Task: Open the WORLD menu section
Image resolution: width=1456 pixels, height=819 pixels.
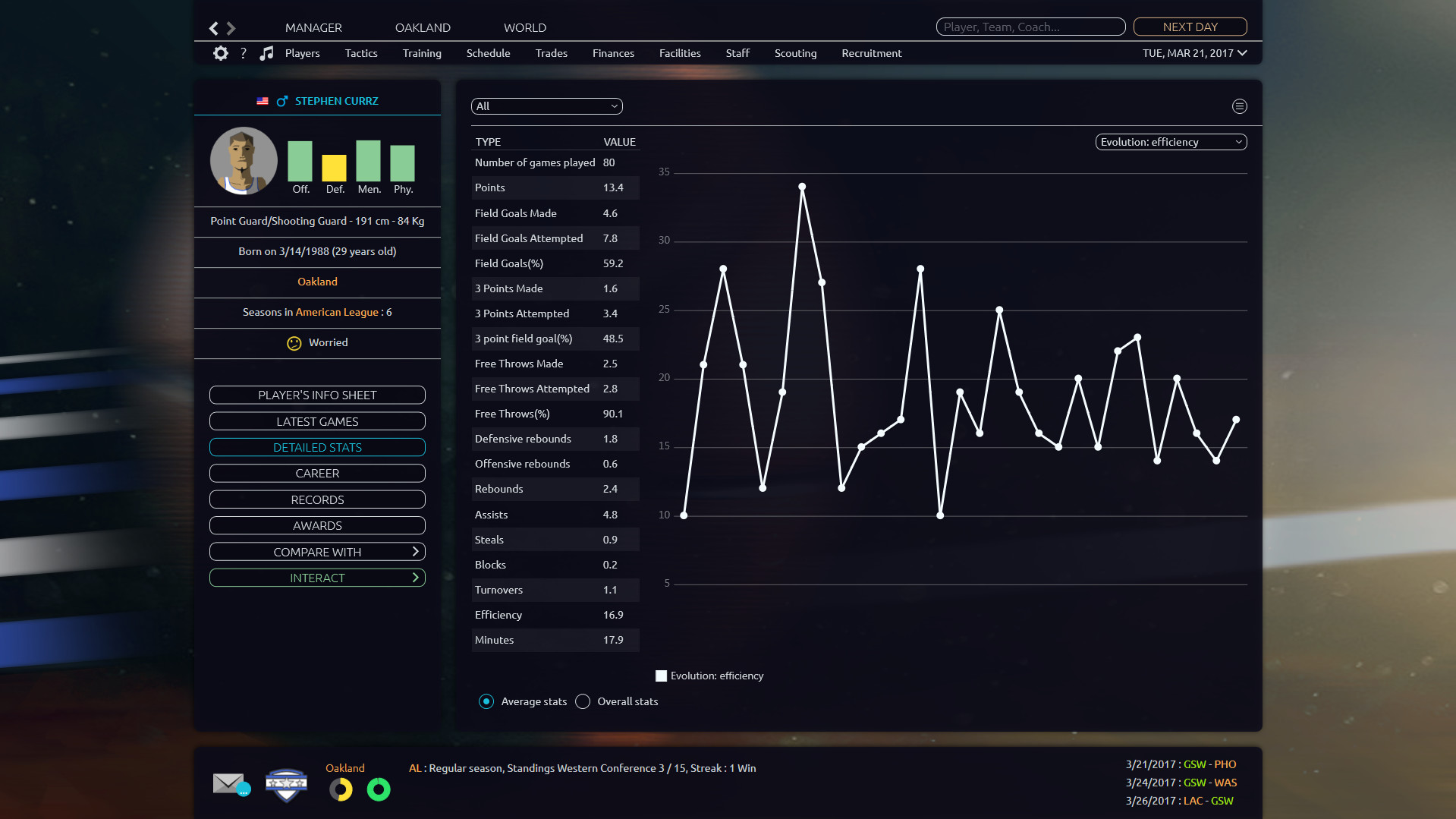Action: click(524, 27)
